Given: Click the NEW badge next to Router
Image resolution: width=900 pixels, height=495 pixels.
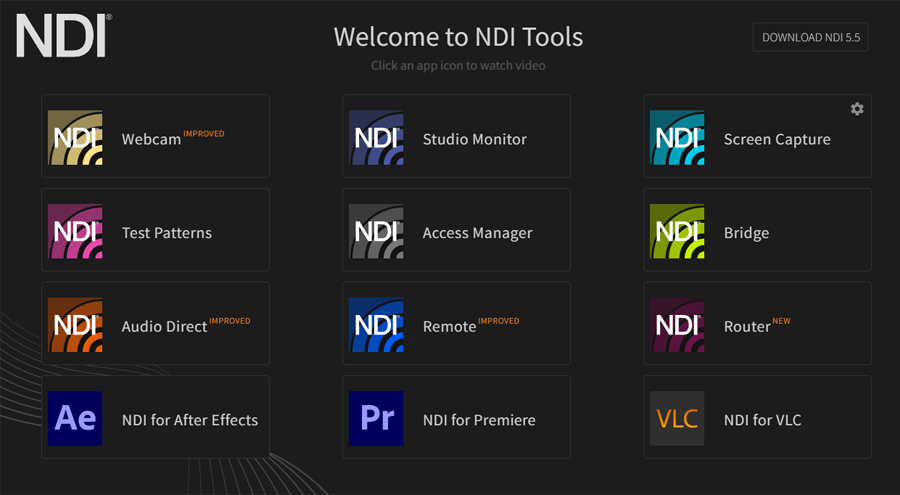Looking at the screenshot, I should (781, 321).
